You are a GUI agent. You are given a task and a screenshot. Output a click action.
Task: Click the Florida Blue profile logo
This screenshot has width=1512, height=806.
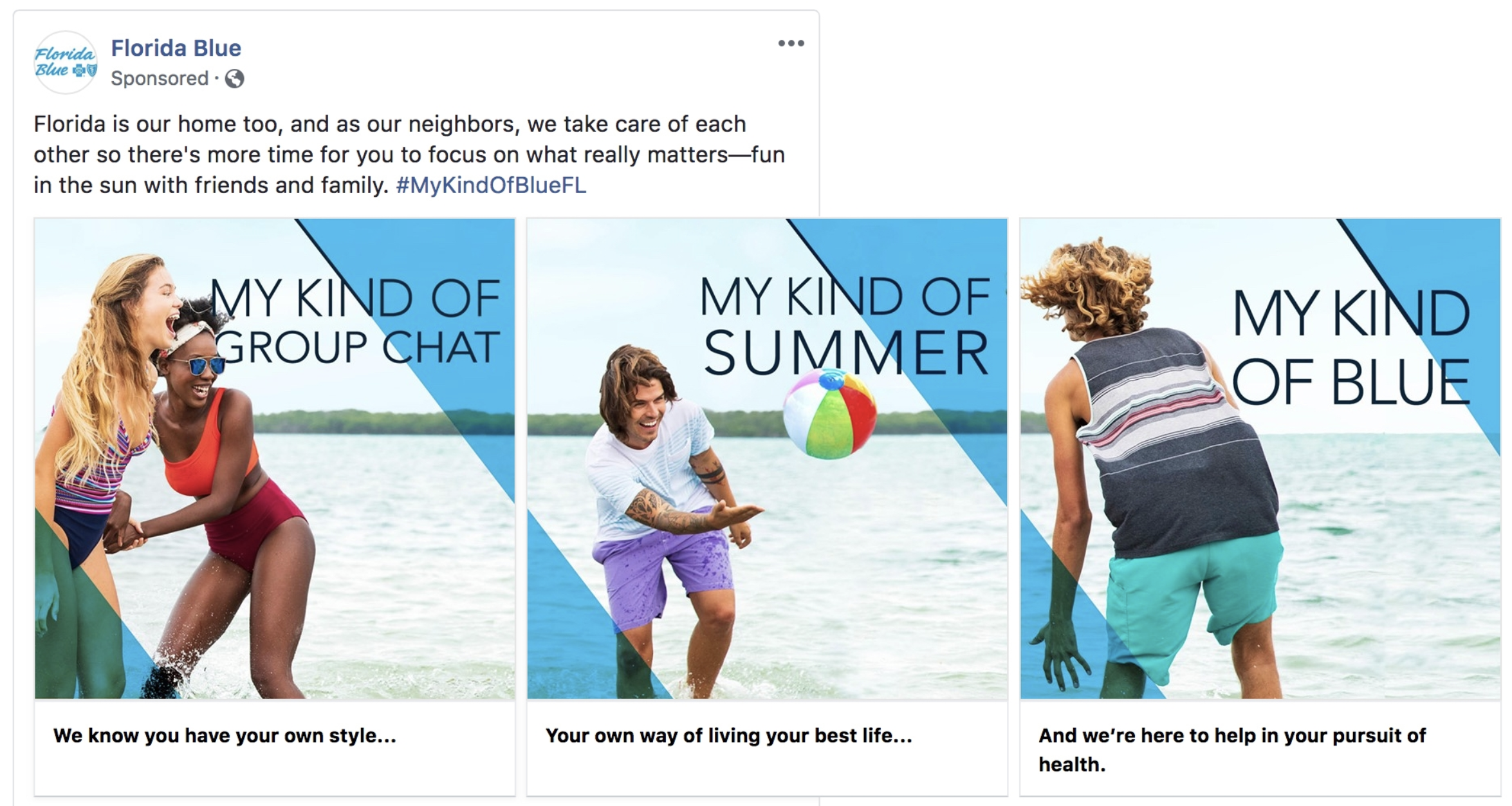(x=65, y=62)
